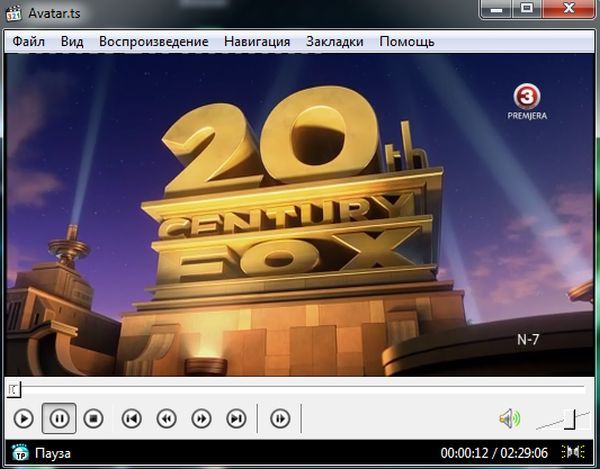Open the Закладки menu
600x469 pixels.
click(335, 41)
